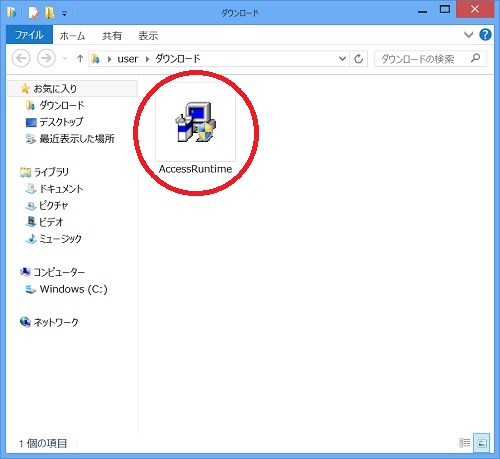The width and height of the screenshot is (500, 459).
Task: Click the new folder quick access icon
Action: click(x=50, y=13)
